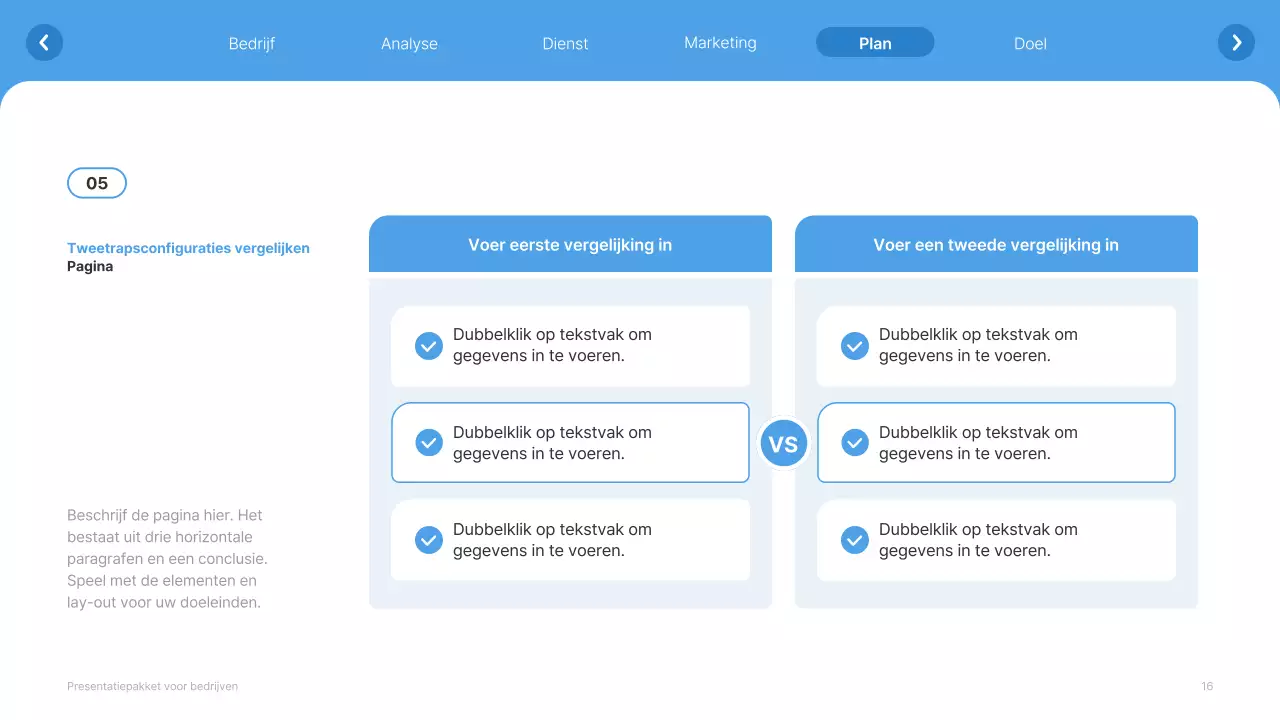Navigate to the Bedrijf section

pyautogui.click(x=252, y=43)
